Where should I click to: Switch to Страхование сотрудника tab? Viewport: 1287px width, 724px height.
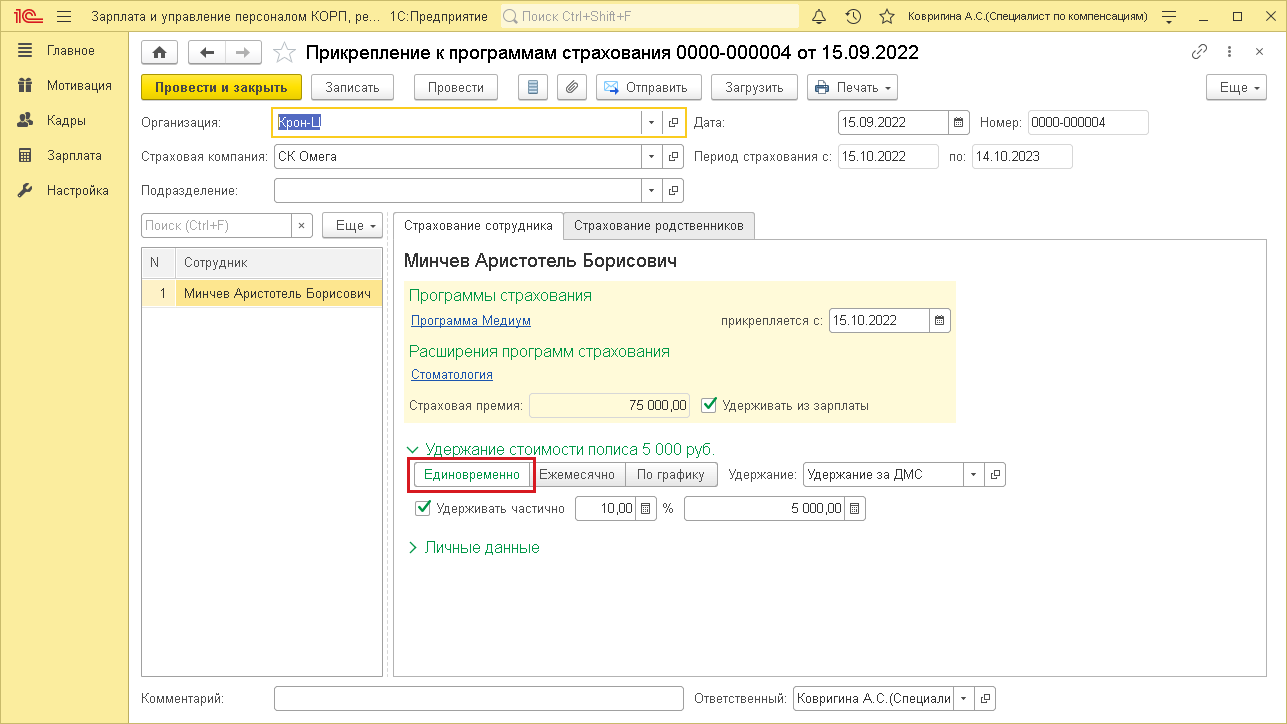[478, 226]
